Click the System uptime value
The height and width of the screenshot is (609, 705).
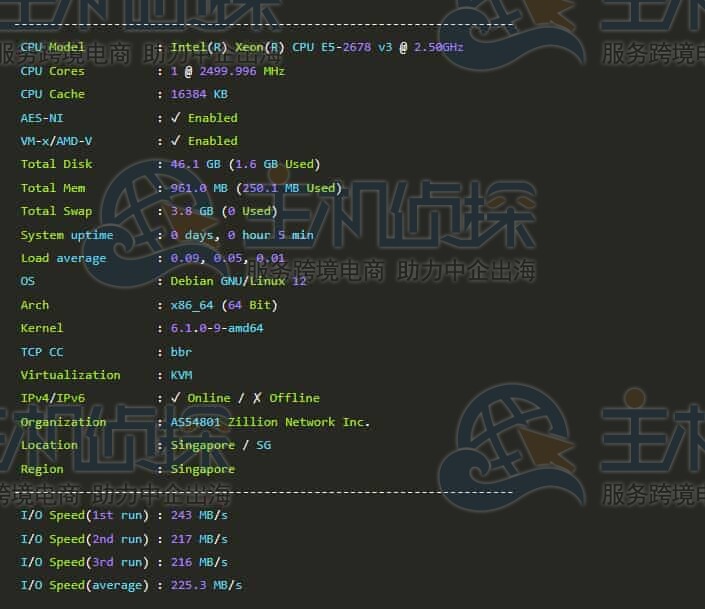[x=242, y=235]
